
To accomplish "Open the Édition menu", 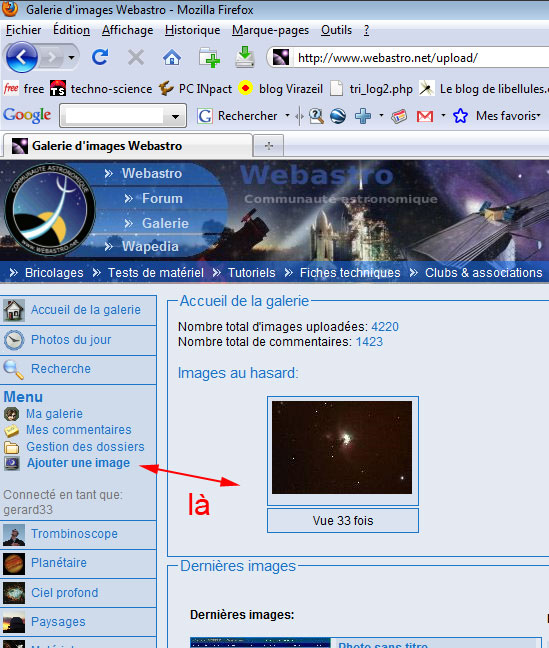I will pyautogui.click(x=72, y=30).
